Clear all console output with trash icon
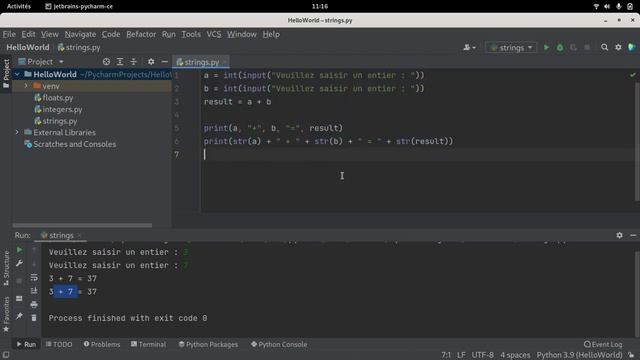Viewport: 640px width, 360px height. pos(34,318)
